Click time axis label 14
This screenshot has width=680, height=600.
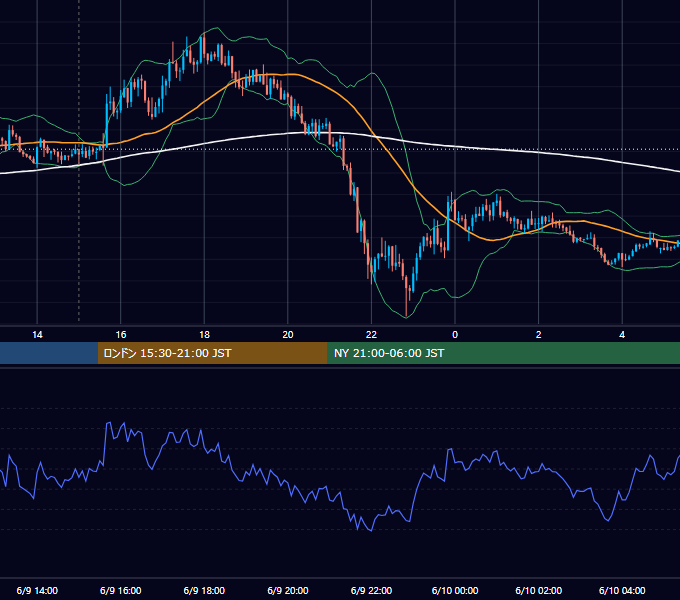[x=37, y=335]
